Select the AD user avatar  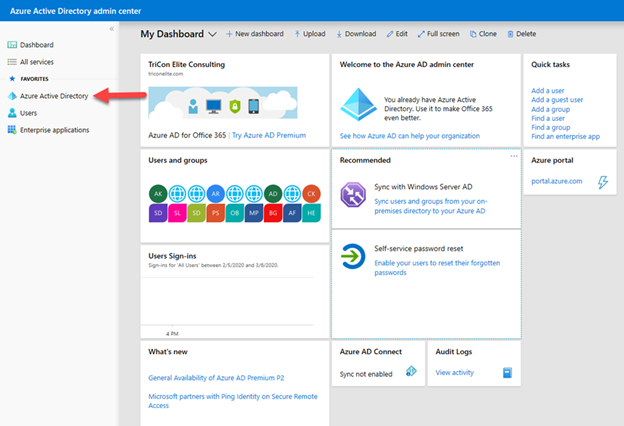(x=273, y=194)
